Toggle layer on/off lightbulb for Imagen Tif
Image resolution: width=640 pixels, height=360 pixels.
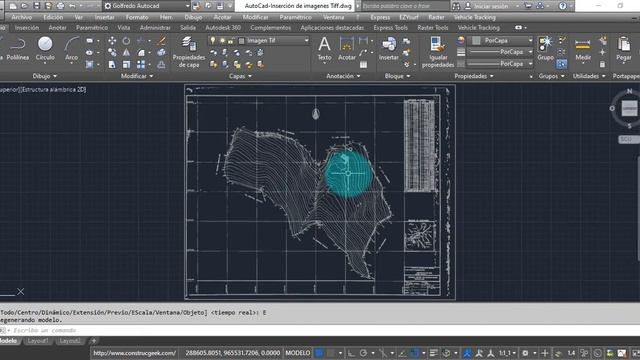click(x=213, y=40)
